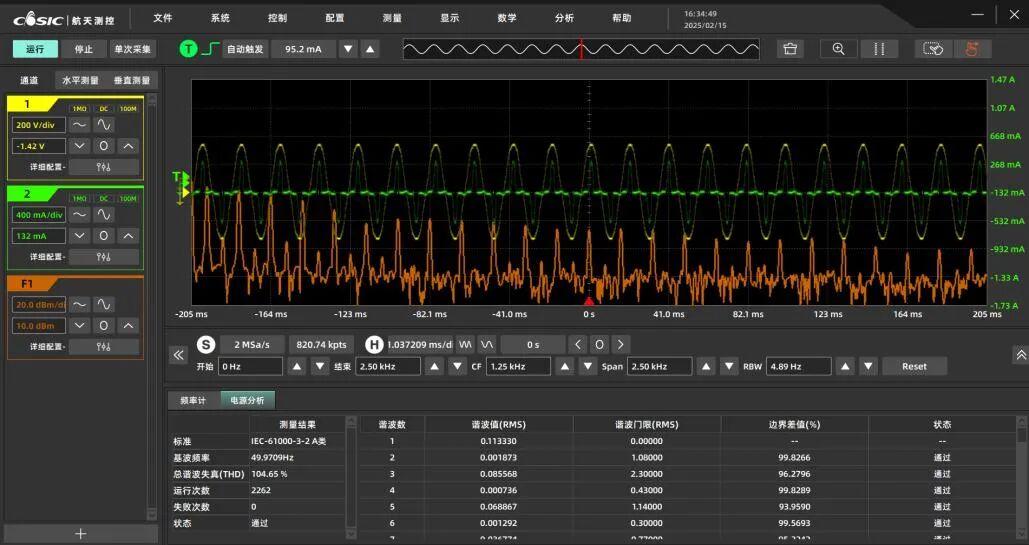Reset F1 offset with the O button
The height and width of the screenshot is (545, 1029).
[x=104, y=325]
